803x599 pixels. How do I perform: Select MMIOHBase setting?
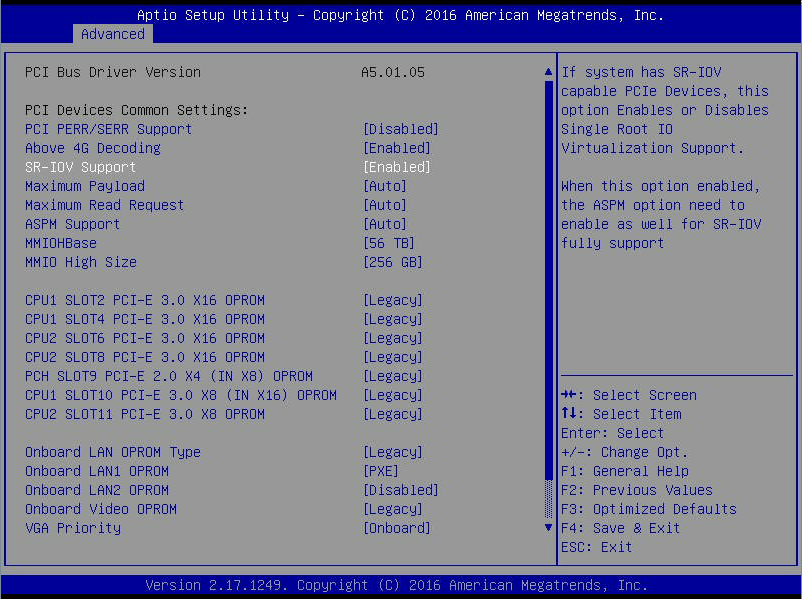point(60,243)
